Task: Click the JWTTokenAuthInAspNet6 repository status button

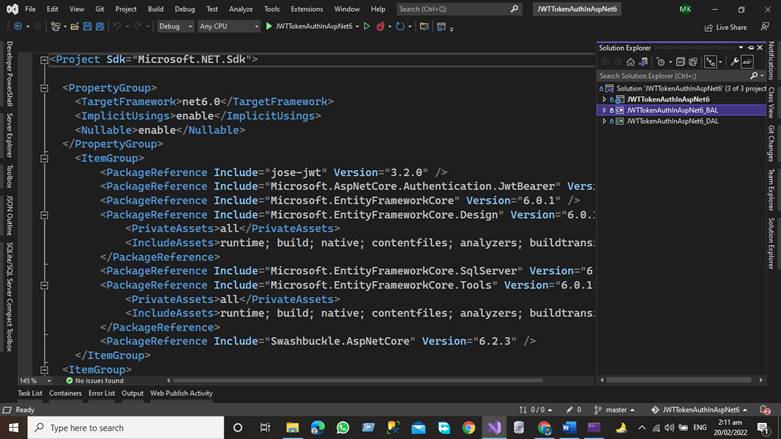Action: click(x=699, y=410)
